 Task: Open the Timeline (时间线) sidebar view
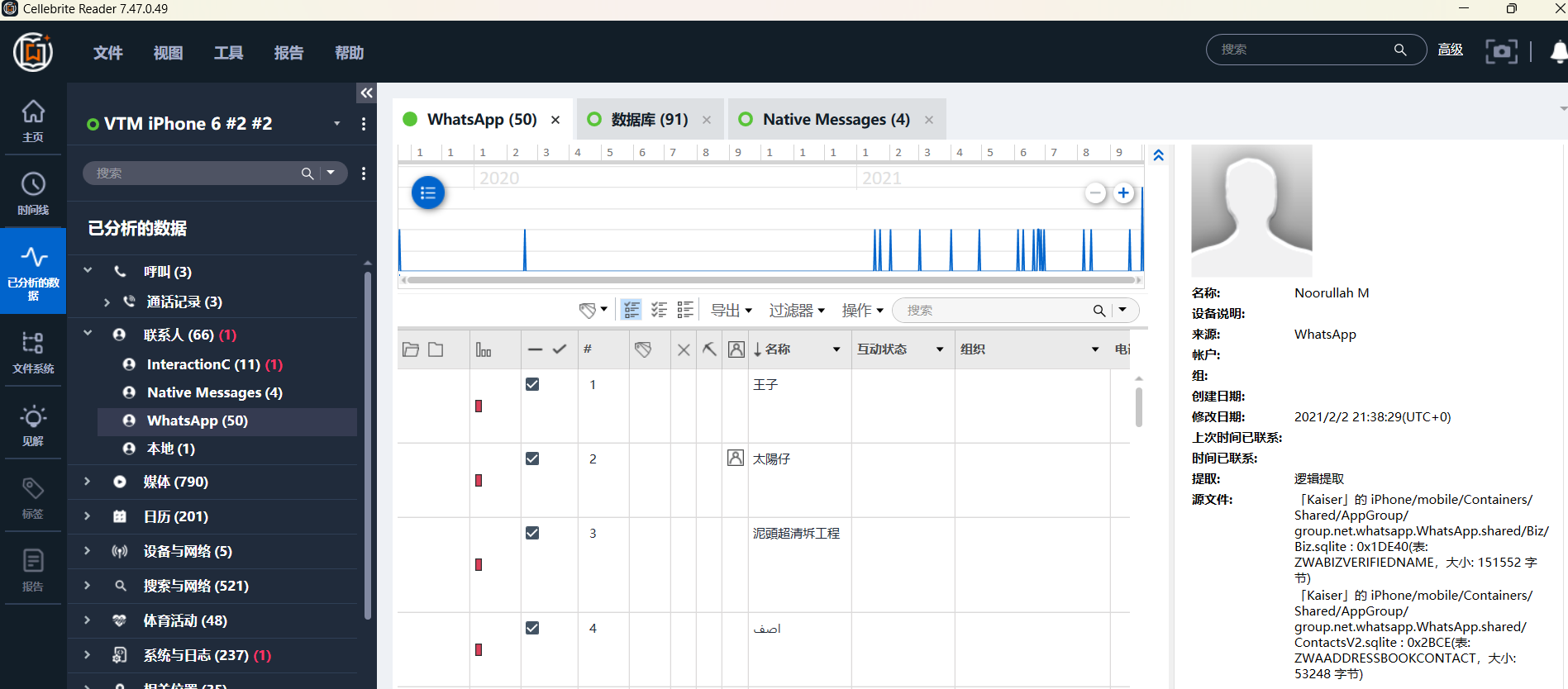(x=33, y=193)
